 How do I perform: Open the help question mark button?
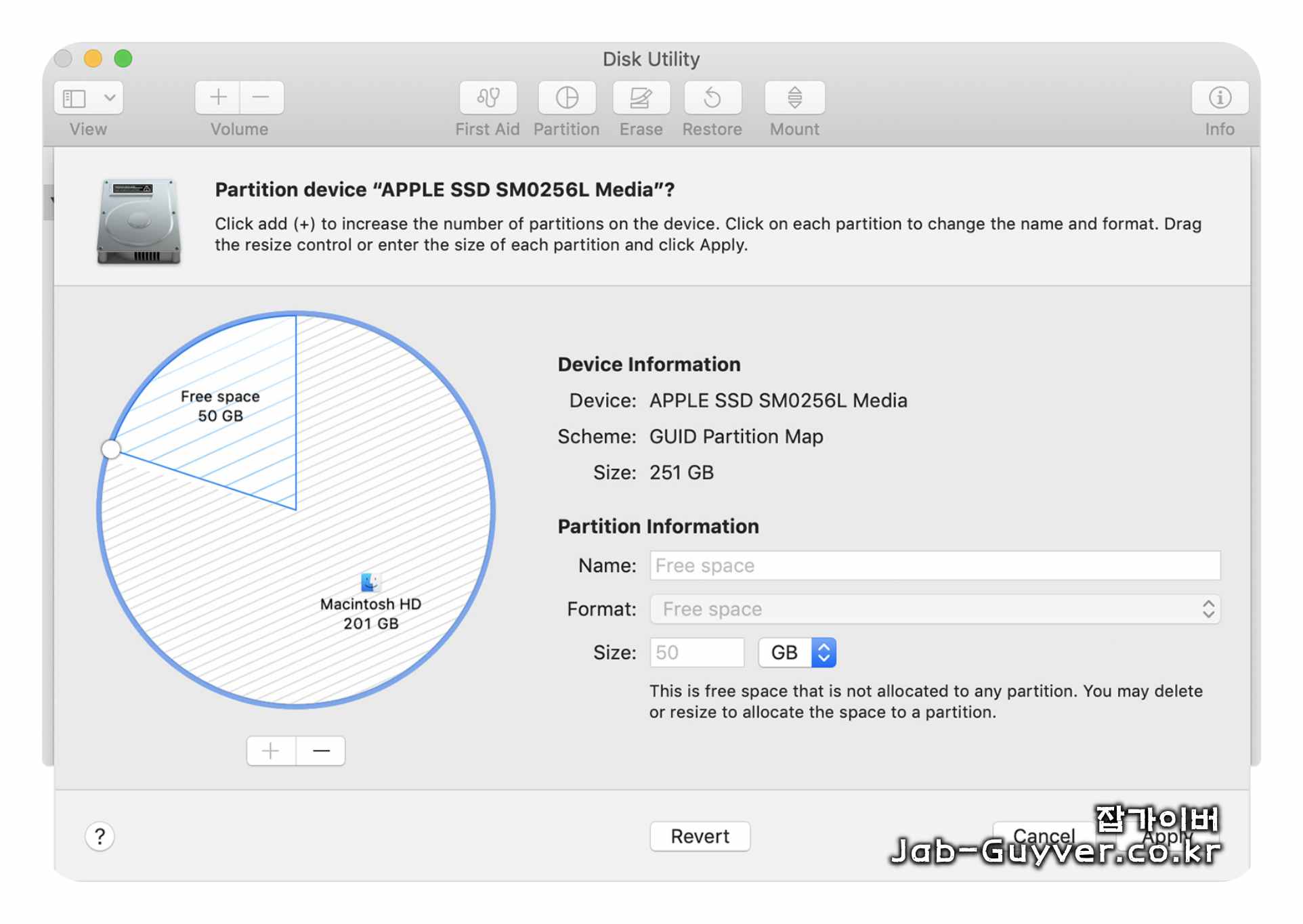point(100,837)
